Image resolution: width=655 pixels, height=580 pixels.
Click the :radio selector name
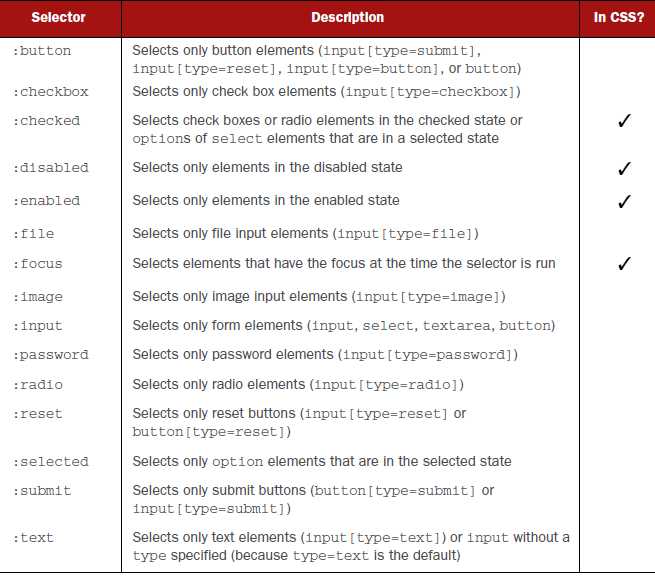[38, 385]
